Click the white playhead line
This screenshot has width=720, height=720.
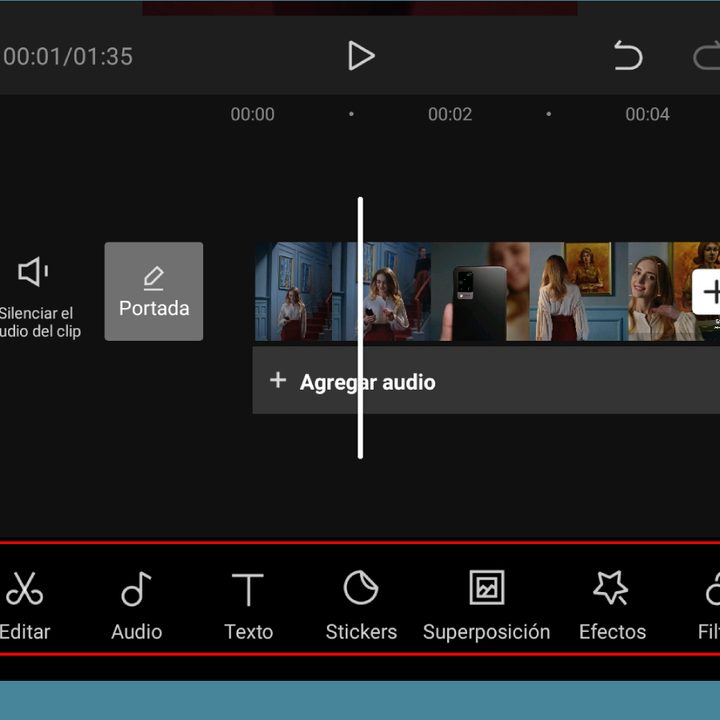360,328
